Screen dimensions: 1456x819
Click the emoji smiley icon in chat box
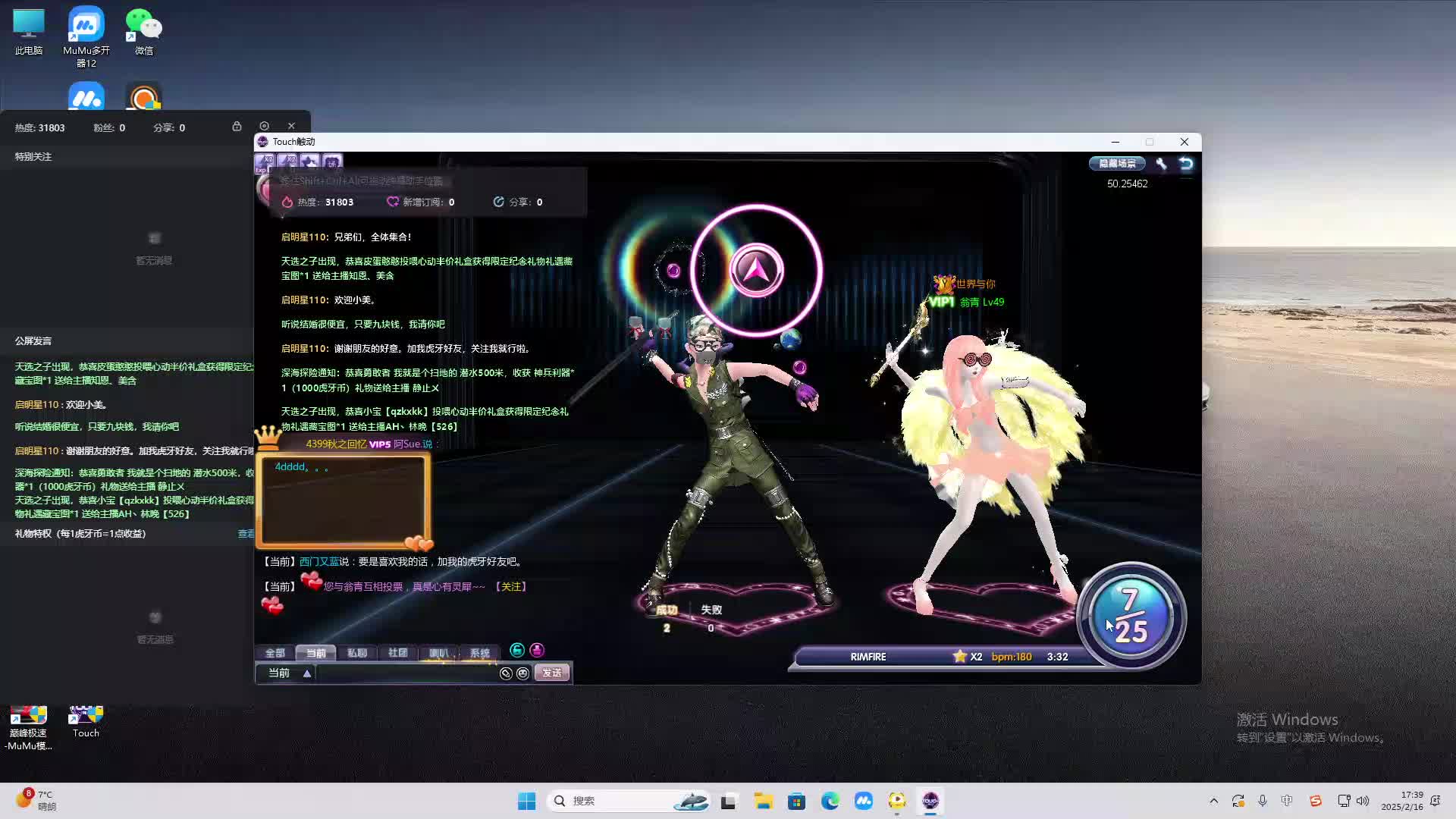click(x=522, y=673)
